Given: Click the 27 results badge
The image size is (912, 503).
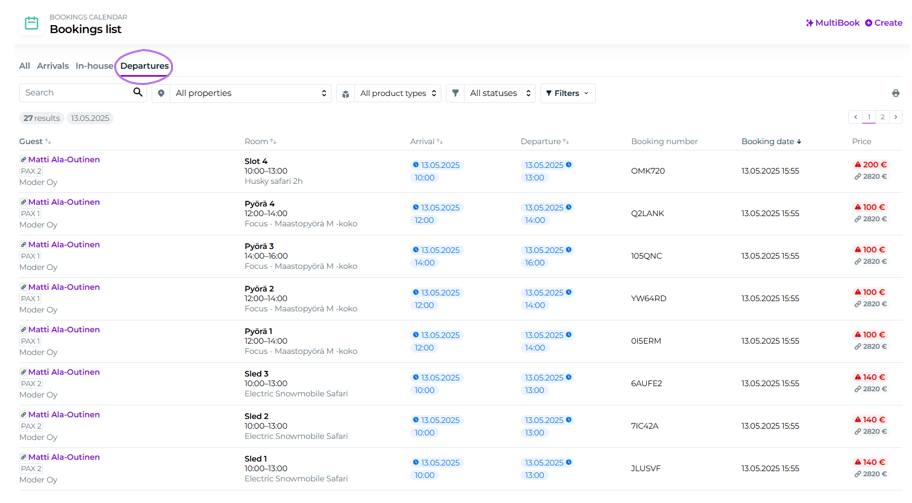Looking at the screenshot, I should 41,118.
